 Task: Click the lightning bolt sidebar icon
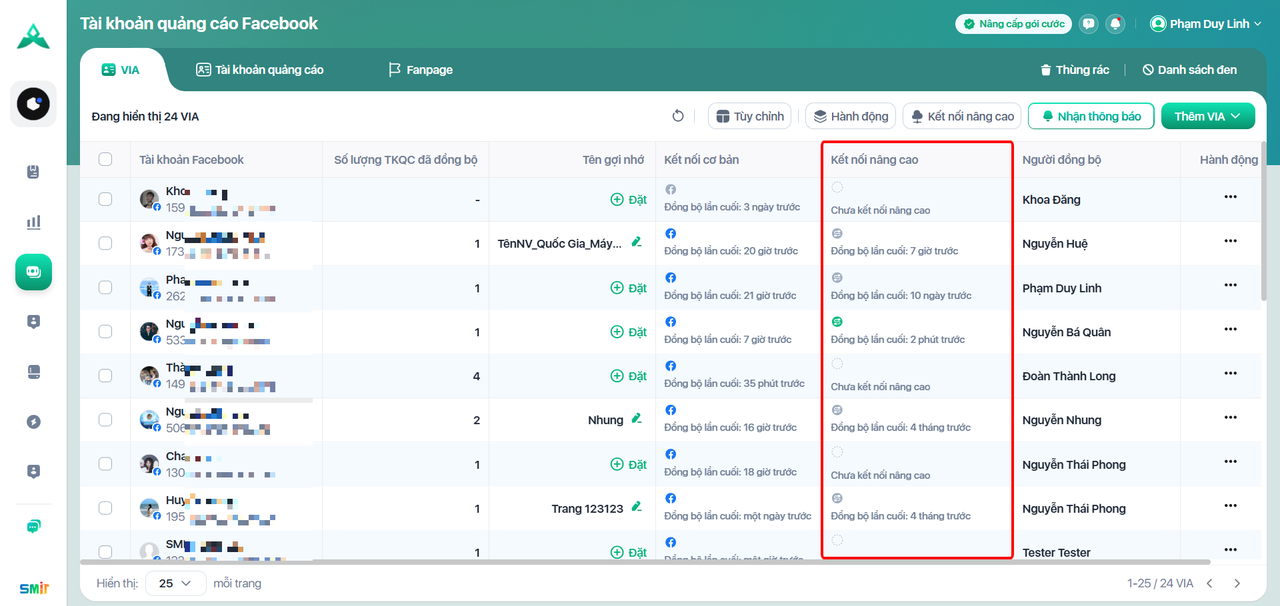[x=34, y=422]
